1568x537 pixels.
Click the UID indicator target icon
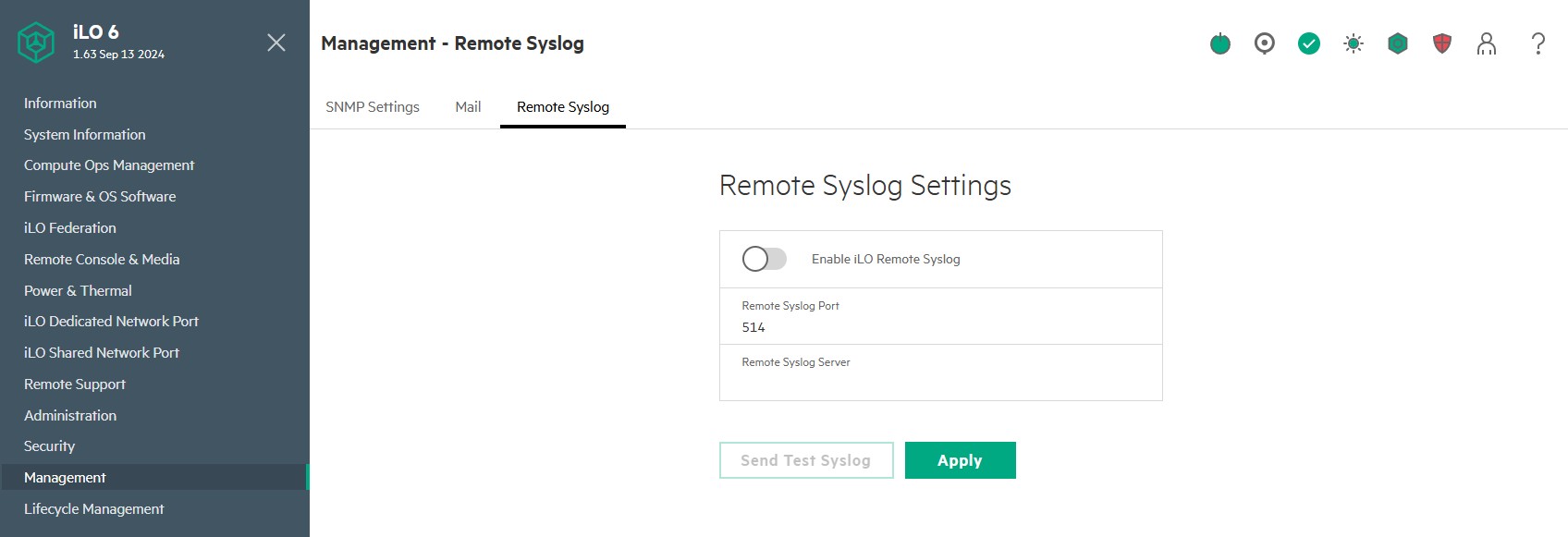[1265, 43]
